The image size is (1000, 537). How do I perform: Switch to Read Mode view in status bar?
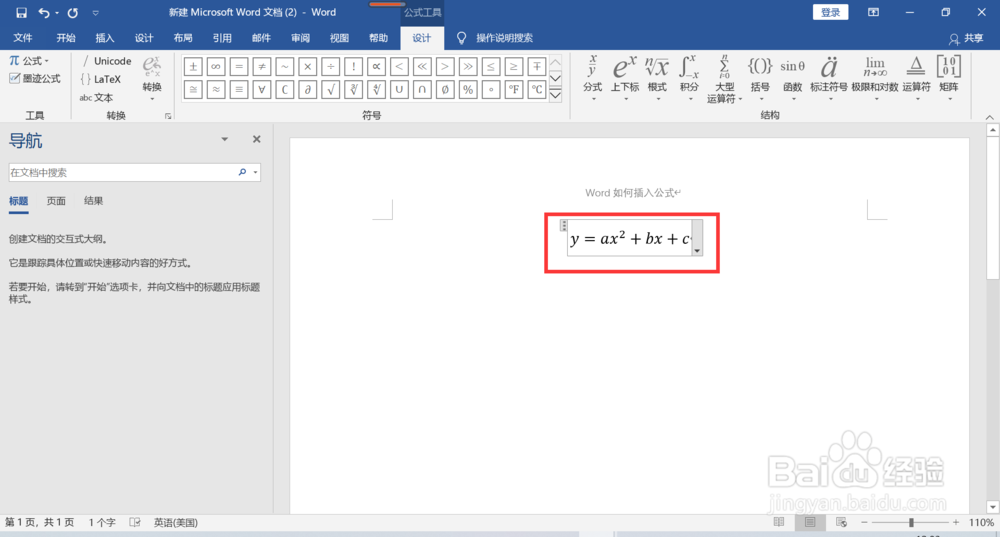coord(779,522)
